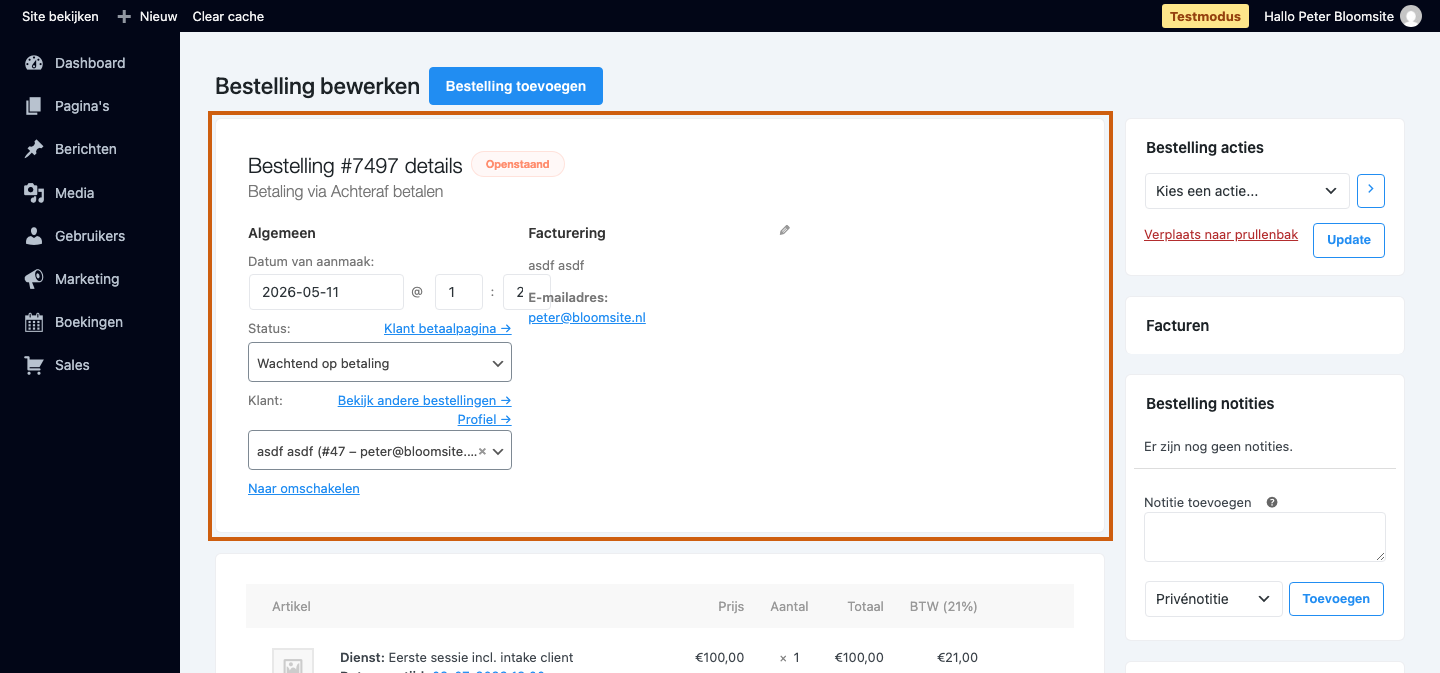Click the Notitie toevoegen text area

(1265, 537)
